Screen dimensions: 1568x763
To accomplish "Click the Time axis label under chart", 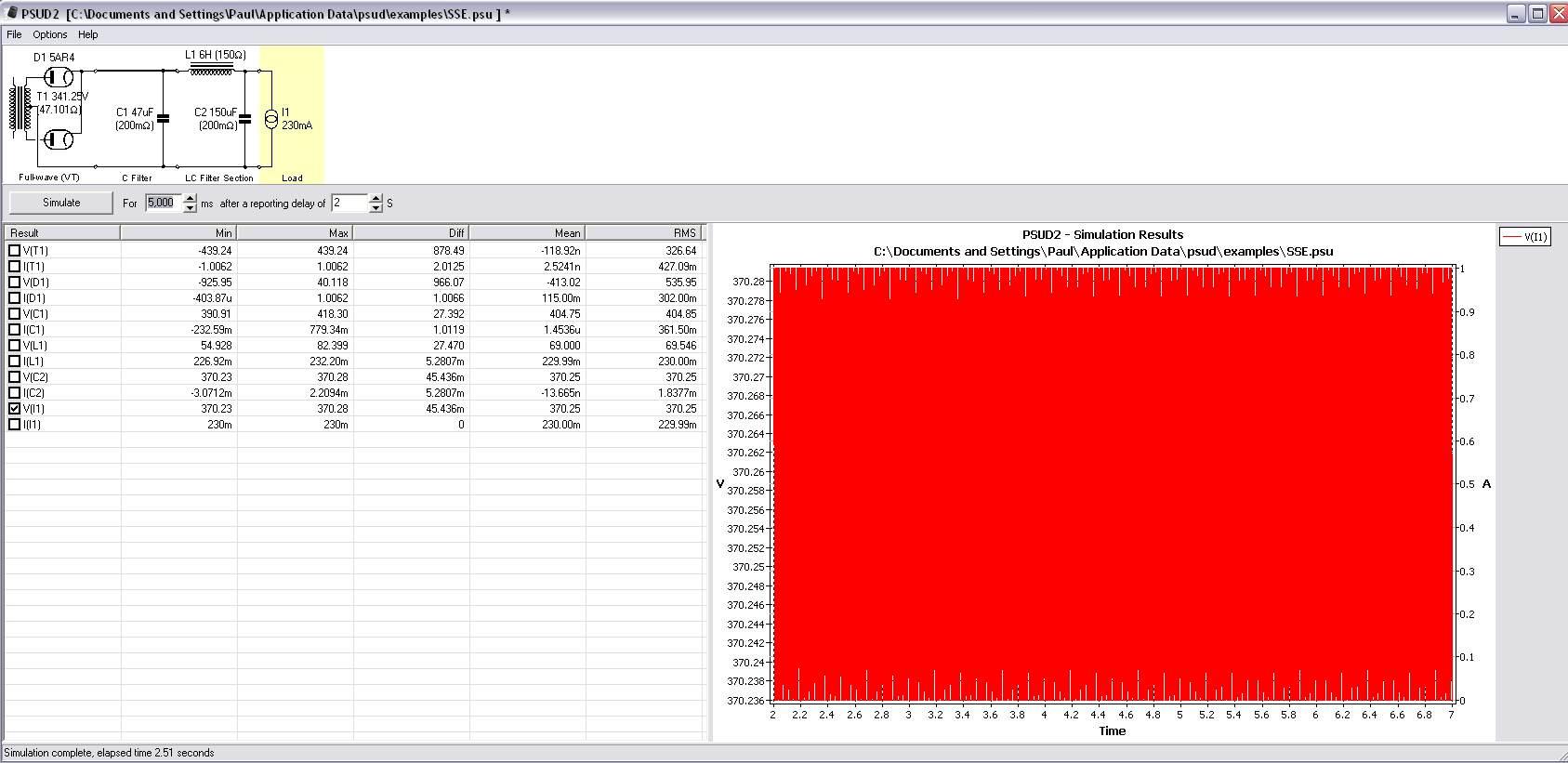I will (x=1113, y=731).
